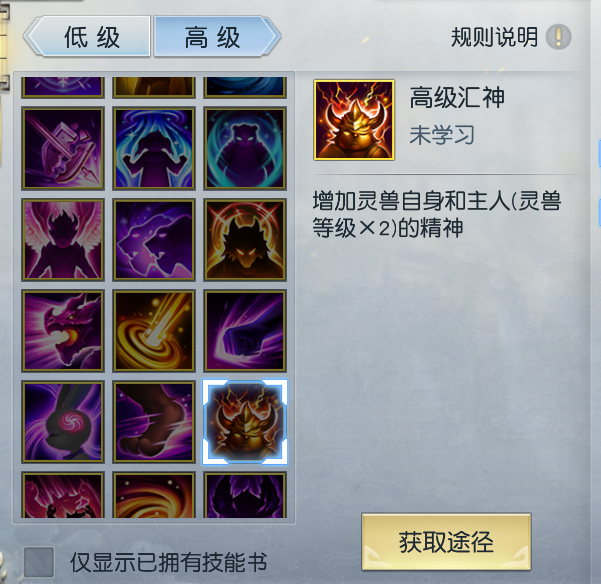Switch to the 高级 tab
Screen dimensions: 601x584
coord(217,37)
